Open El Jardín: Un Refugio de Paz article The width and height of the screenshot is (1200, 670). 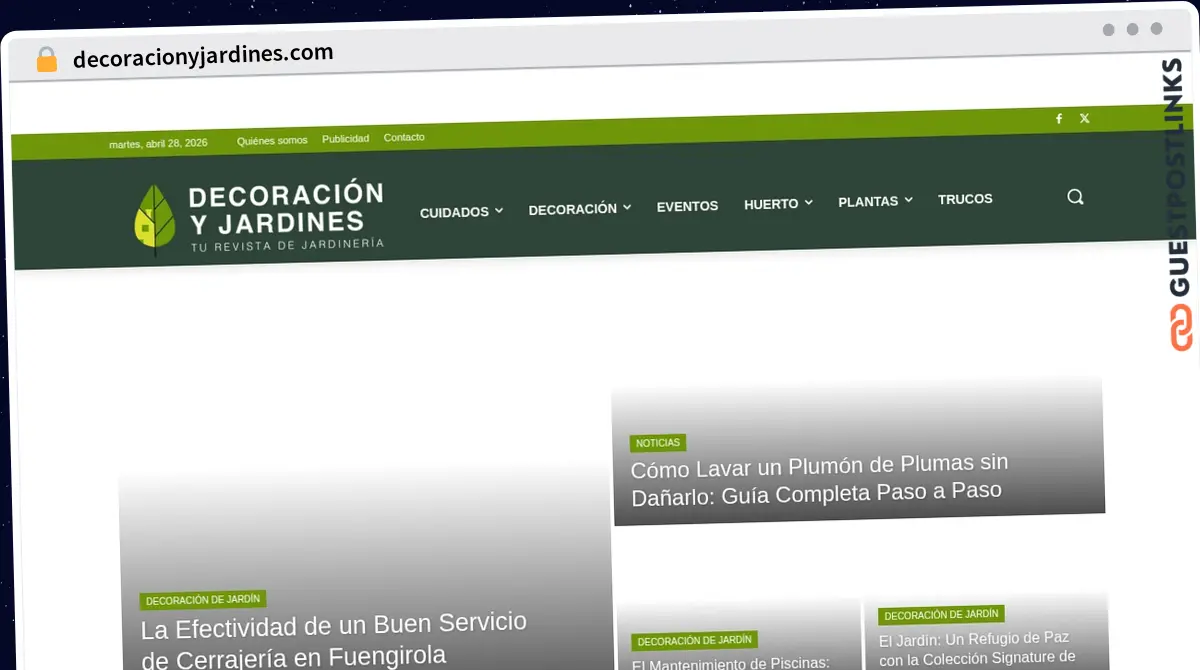click(x=977, y=648)
